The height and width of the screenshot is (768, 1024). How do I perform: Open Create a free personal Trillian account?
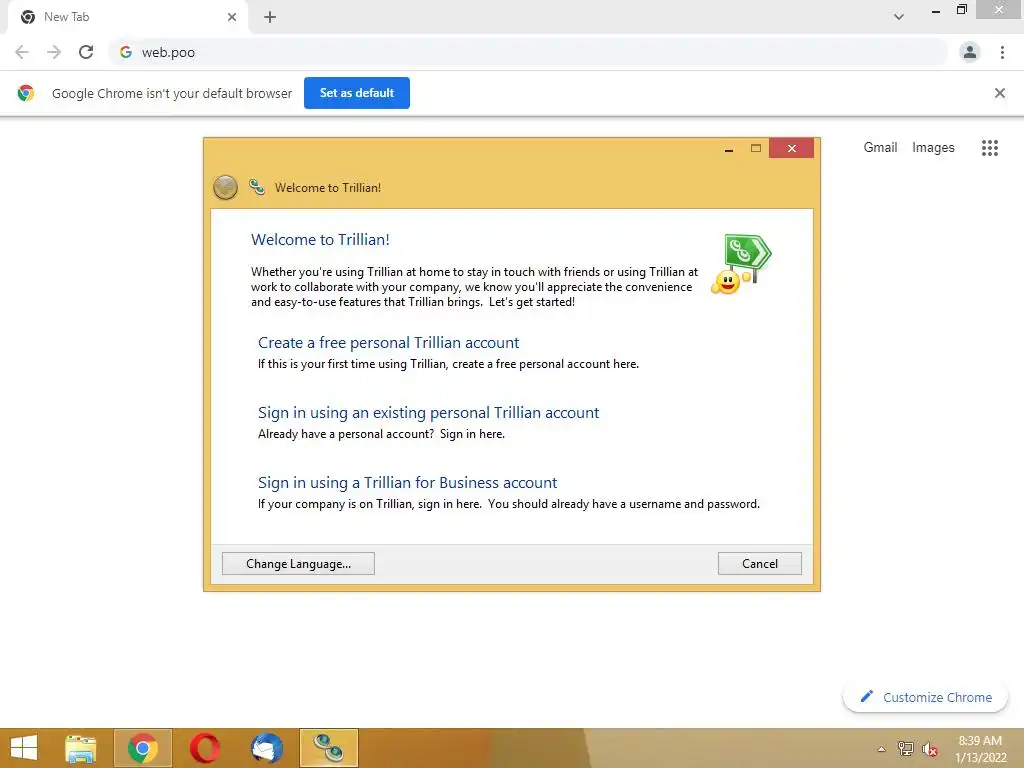(x=389, y=343)
